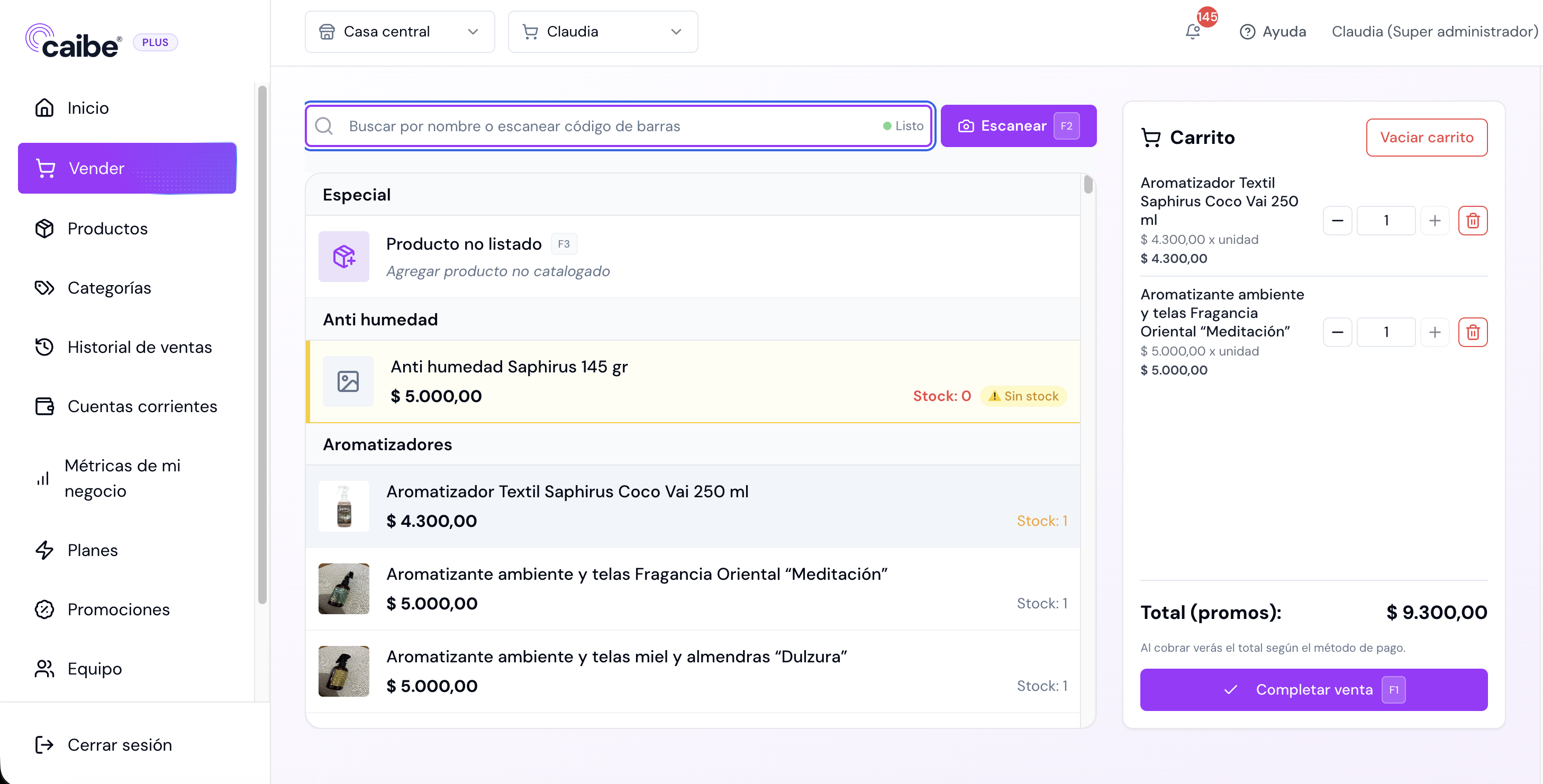This screenshot has height=784, width=1543.
Task: Increase quantity of Aromatizante Meditación
Action: tap(1435, 332)
